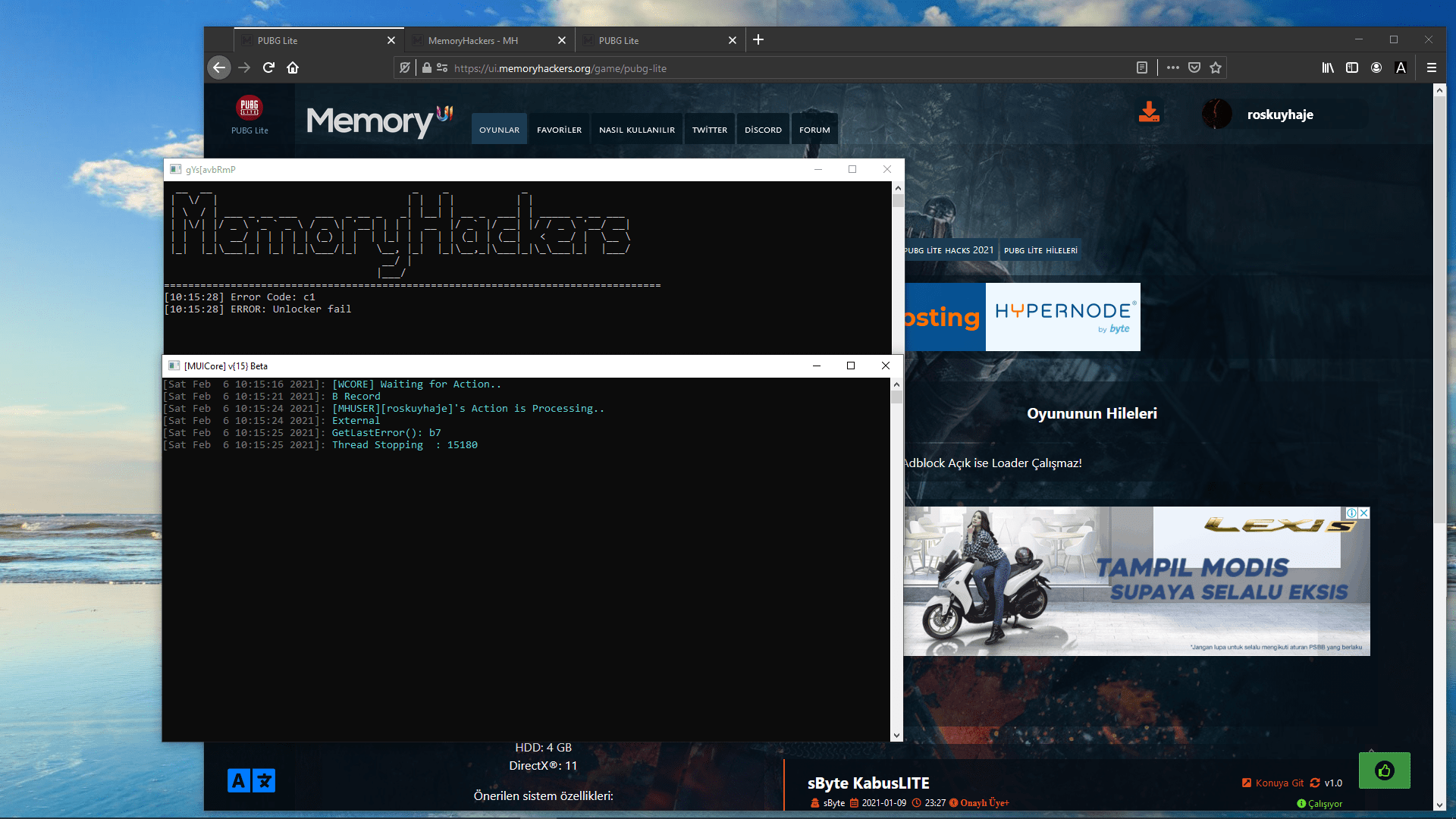Screen dimensions: 1456x819
Task: Save page to Pocket
Action: click(x=1194, y=67)
